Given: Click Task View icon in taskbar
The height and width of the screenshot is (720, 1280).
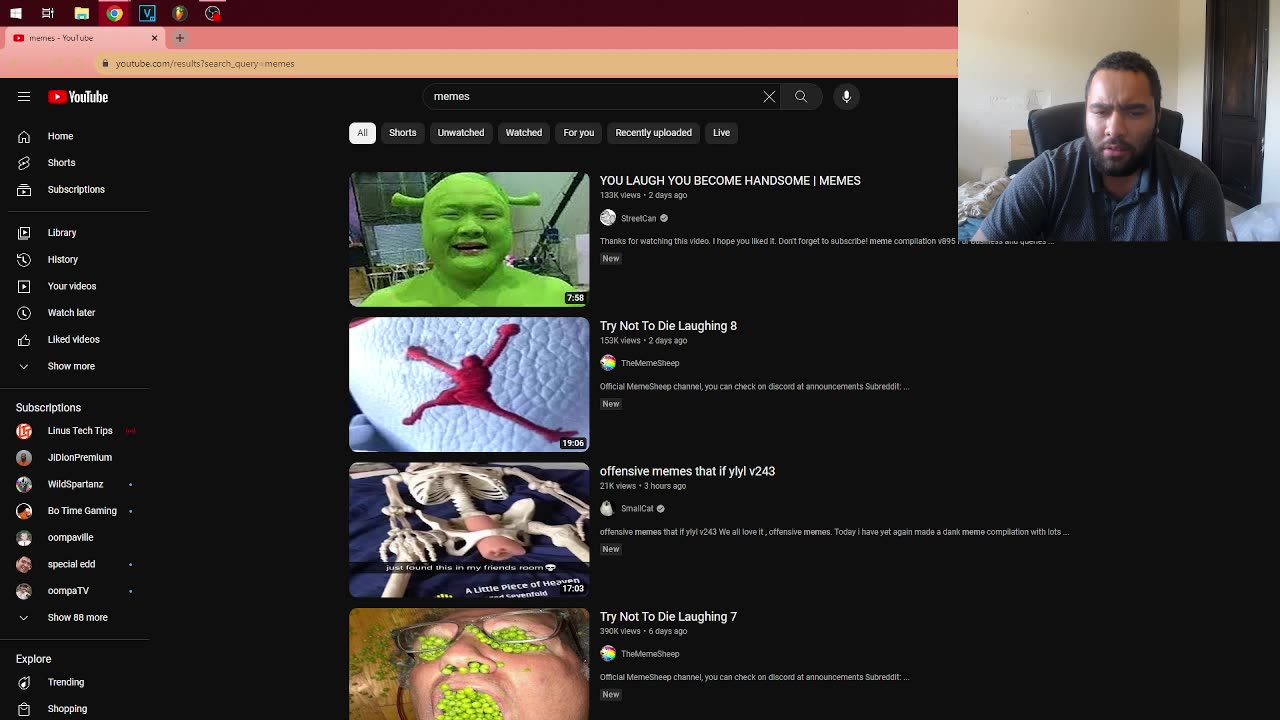Looking at the screenshot, I should coord(48,13).
